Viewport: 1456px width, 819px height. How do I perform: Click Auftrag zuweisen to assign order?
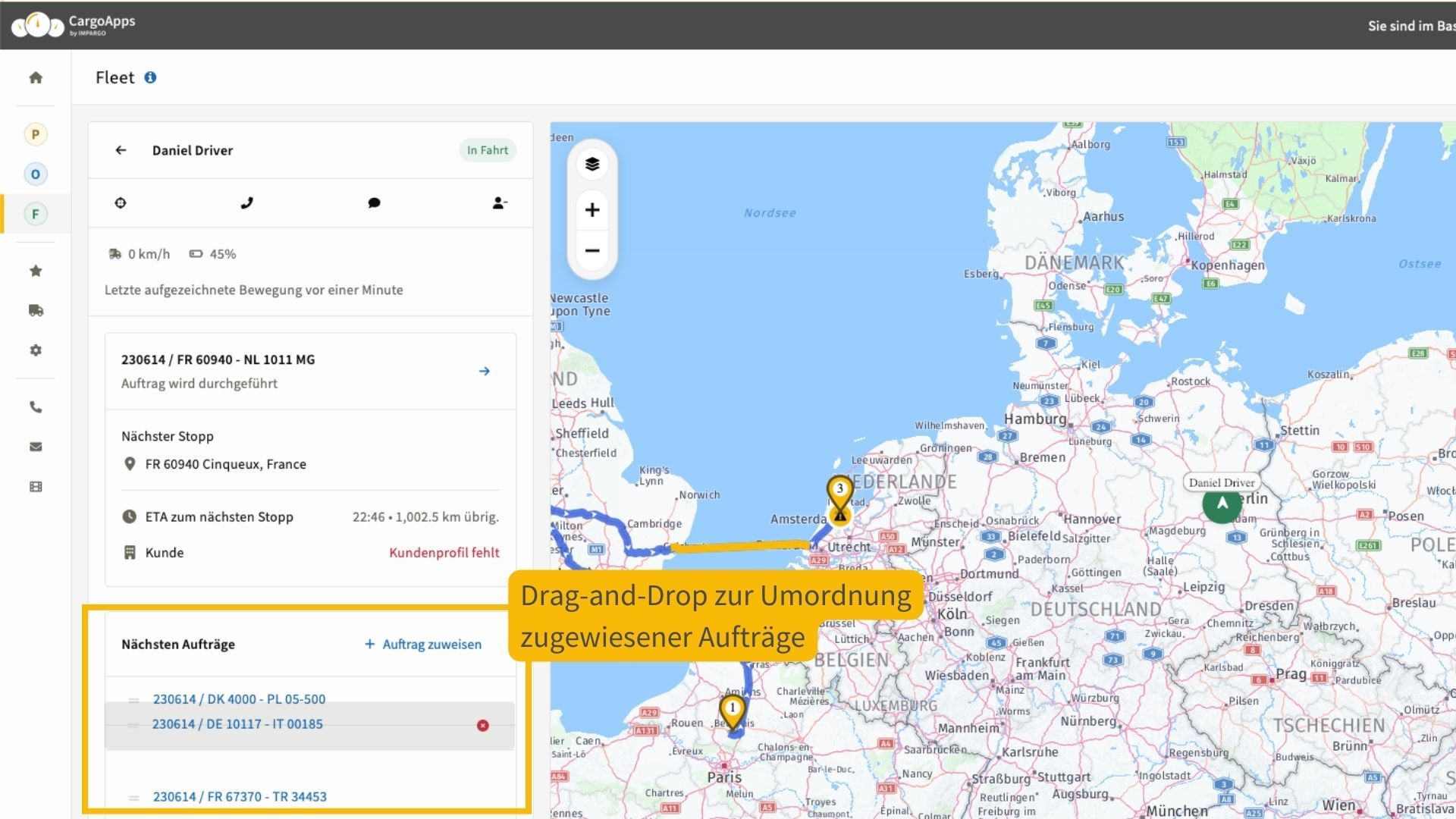pyautogui.click(x=423, y=644)
